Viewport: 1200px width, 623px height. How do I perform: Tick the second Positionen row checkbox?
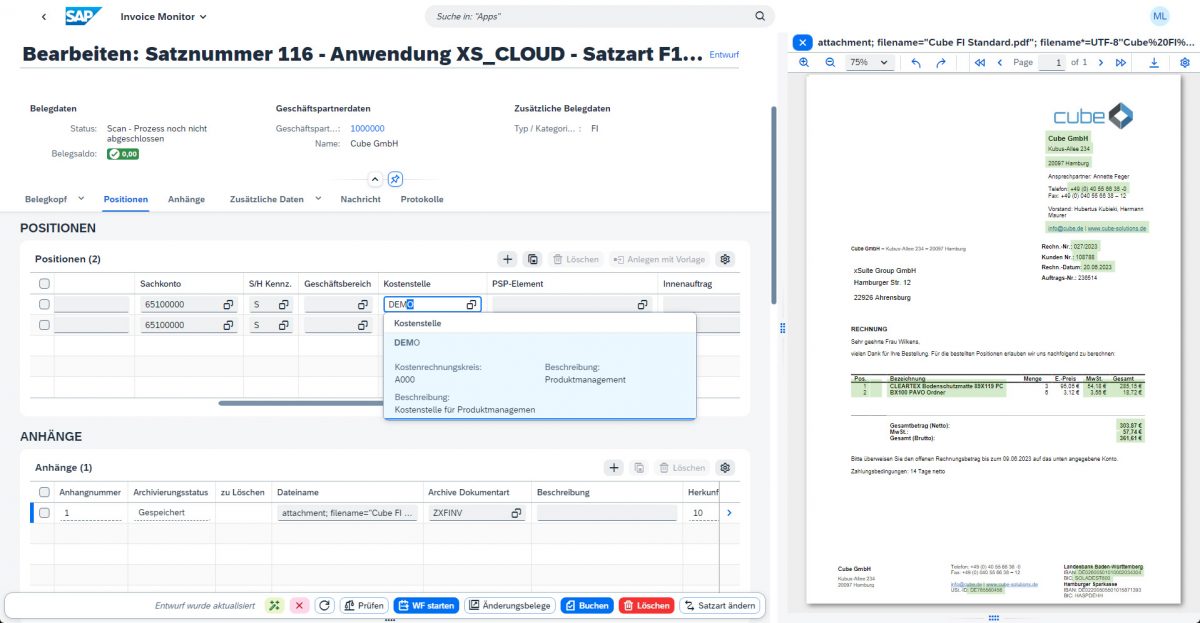coord(42,324)
